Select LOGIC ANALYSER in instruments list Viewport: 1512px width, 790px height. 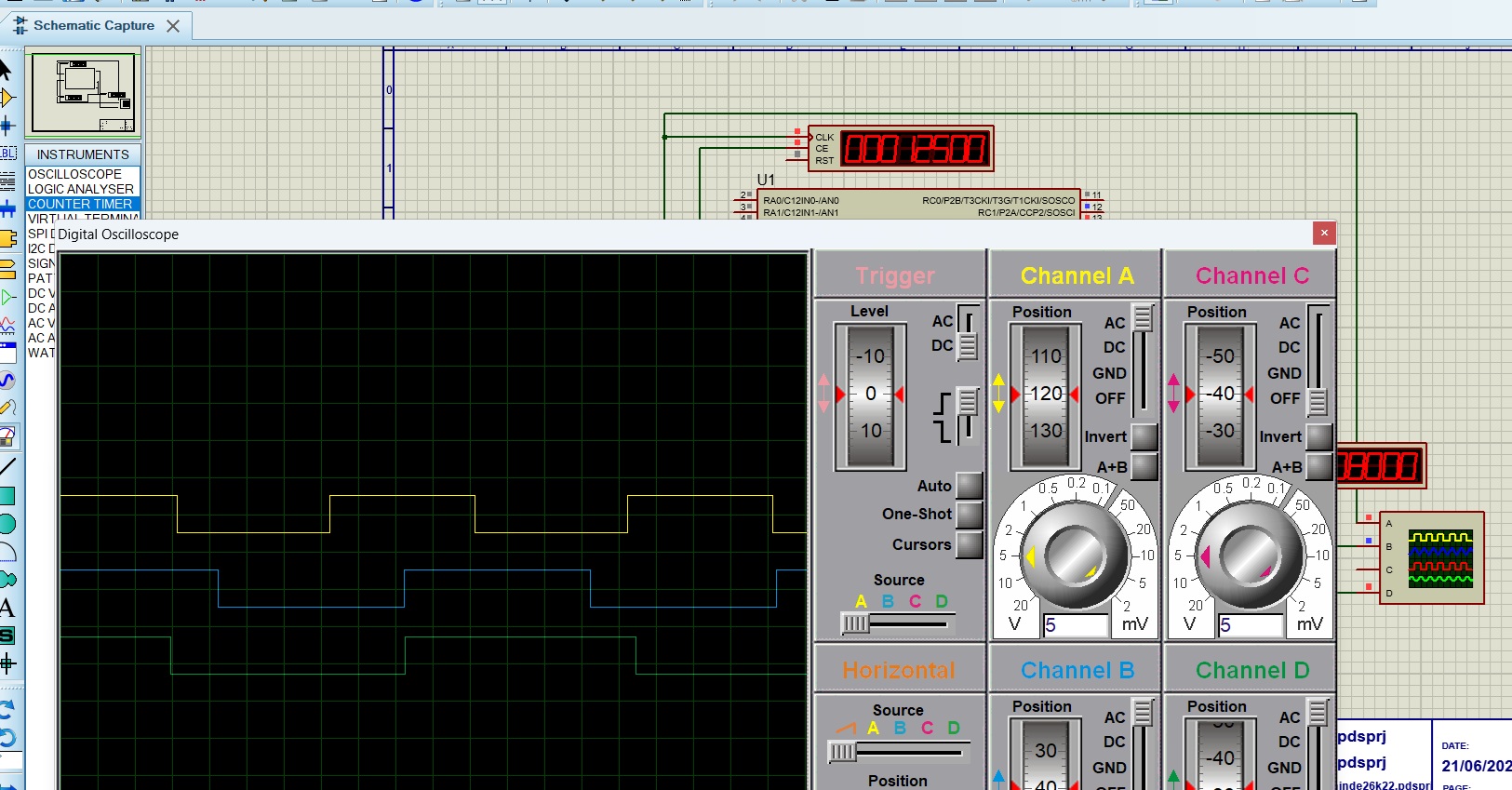[x=81, y=189]
